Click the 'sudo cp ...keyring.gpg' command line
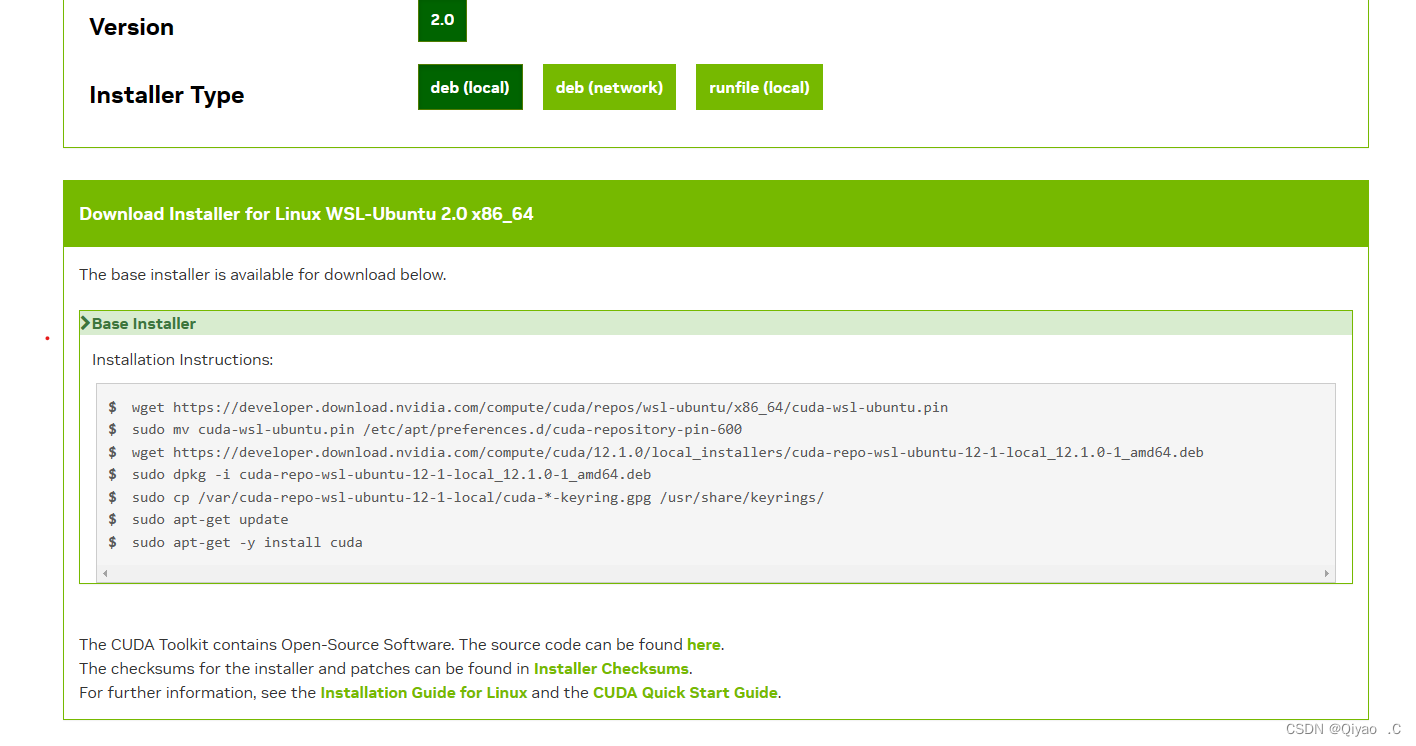 coord(478,498)
